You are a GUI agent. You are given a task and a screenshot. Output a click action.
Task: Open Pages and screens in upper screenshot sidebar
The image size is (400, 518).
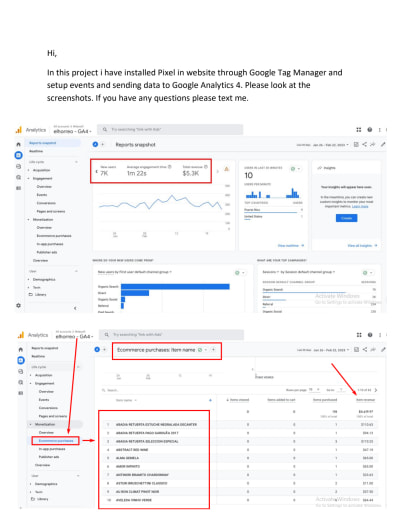point(51,211)
